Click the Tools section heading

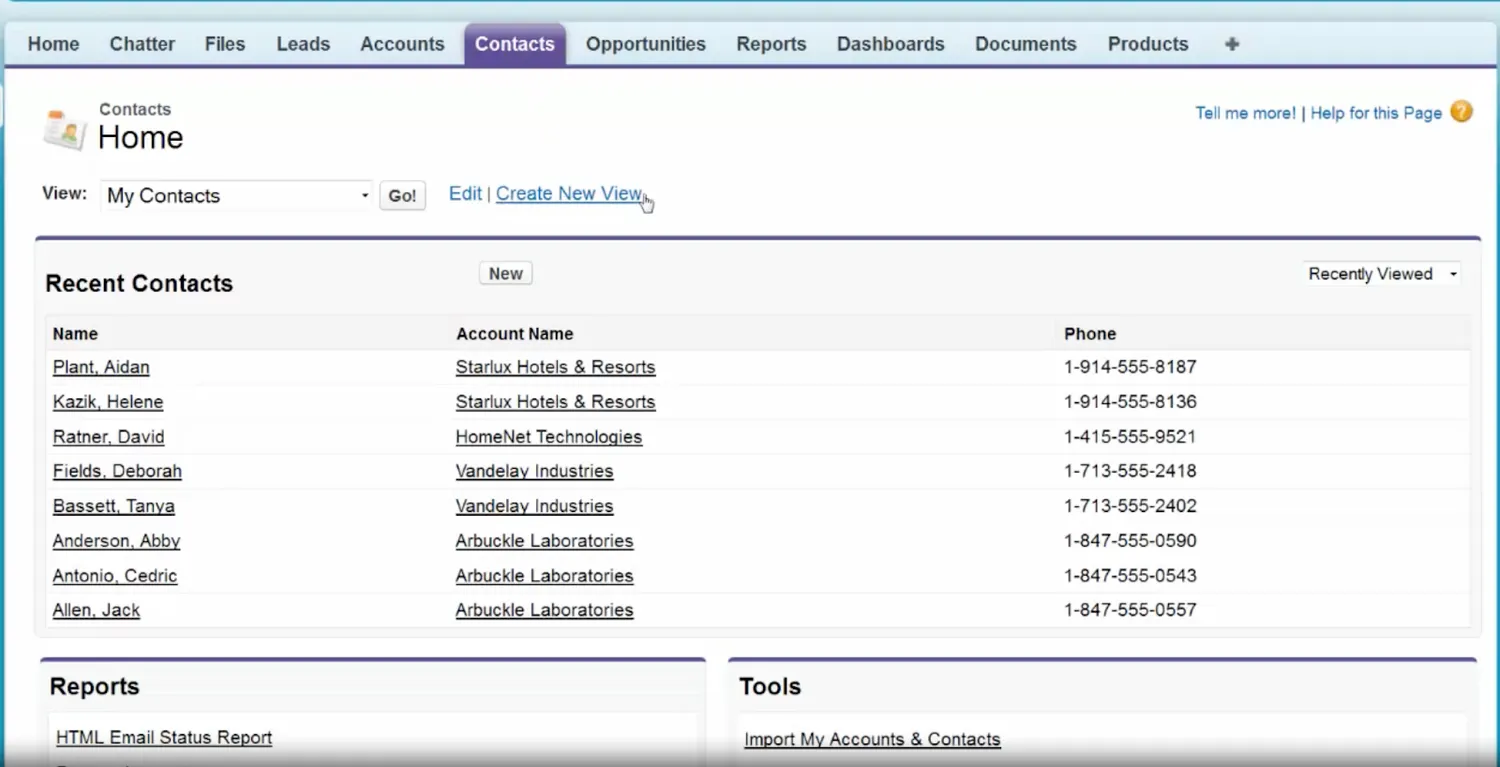[x=770, y=686]
